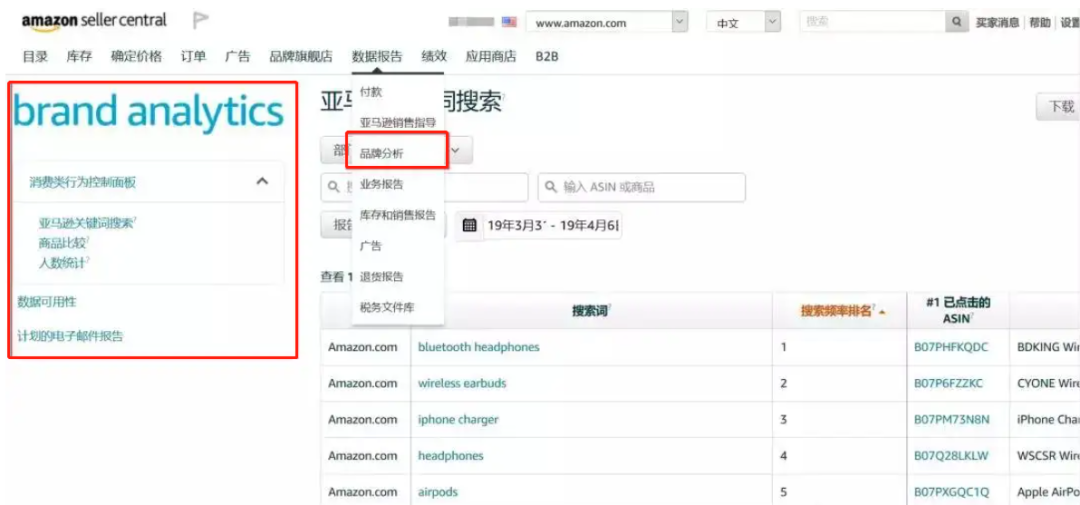Open the 中文 language dropdown
The width and height of the screenshot is (1080, 505).
743,22
